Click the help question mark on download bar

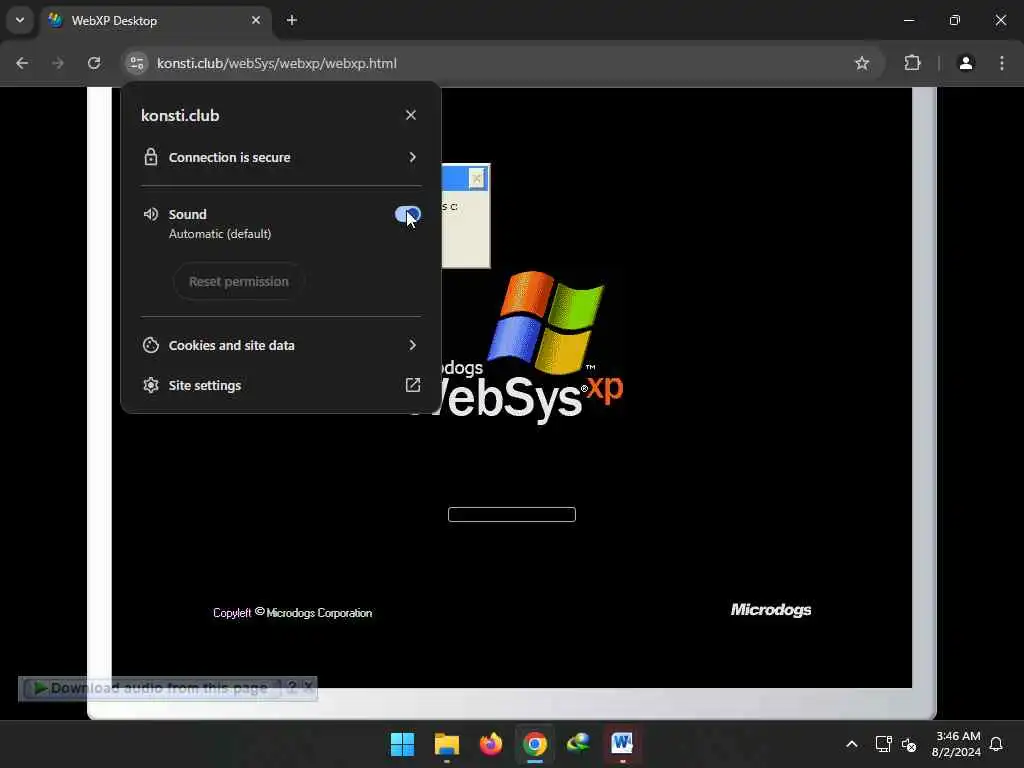(x=292, y=687)
